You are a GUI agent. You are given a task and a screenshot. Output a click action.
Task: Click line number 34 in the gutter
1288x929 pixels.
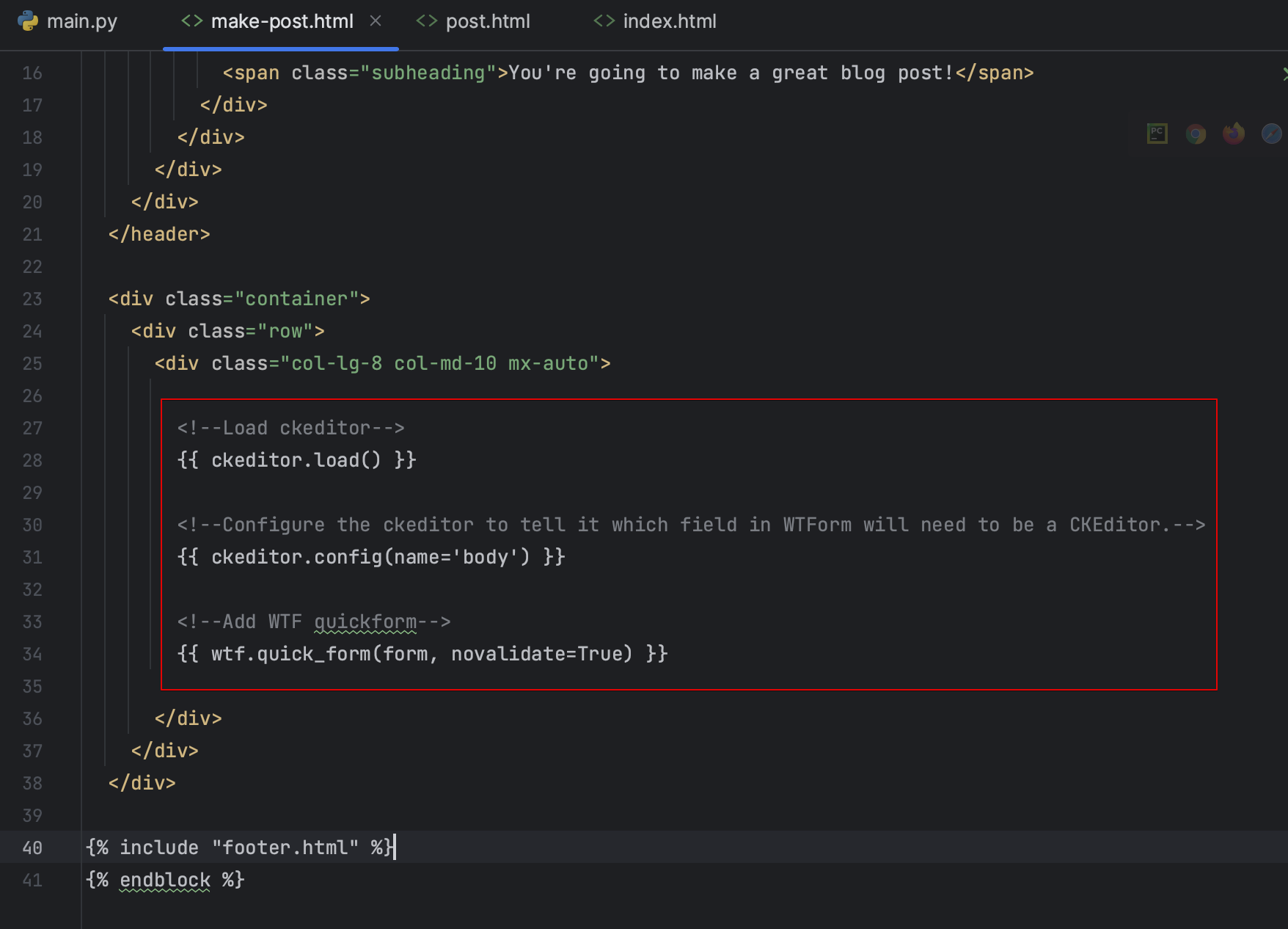coord(32,654)
